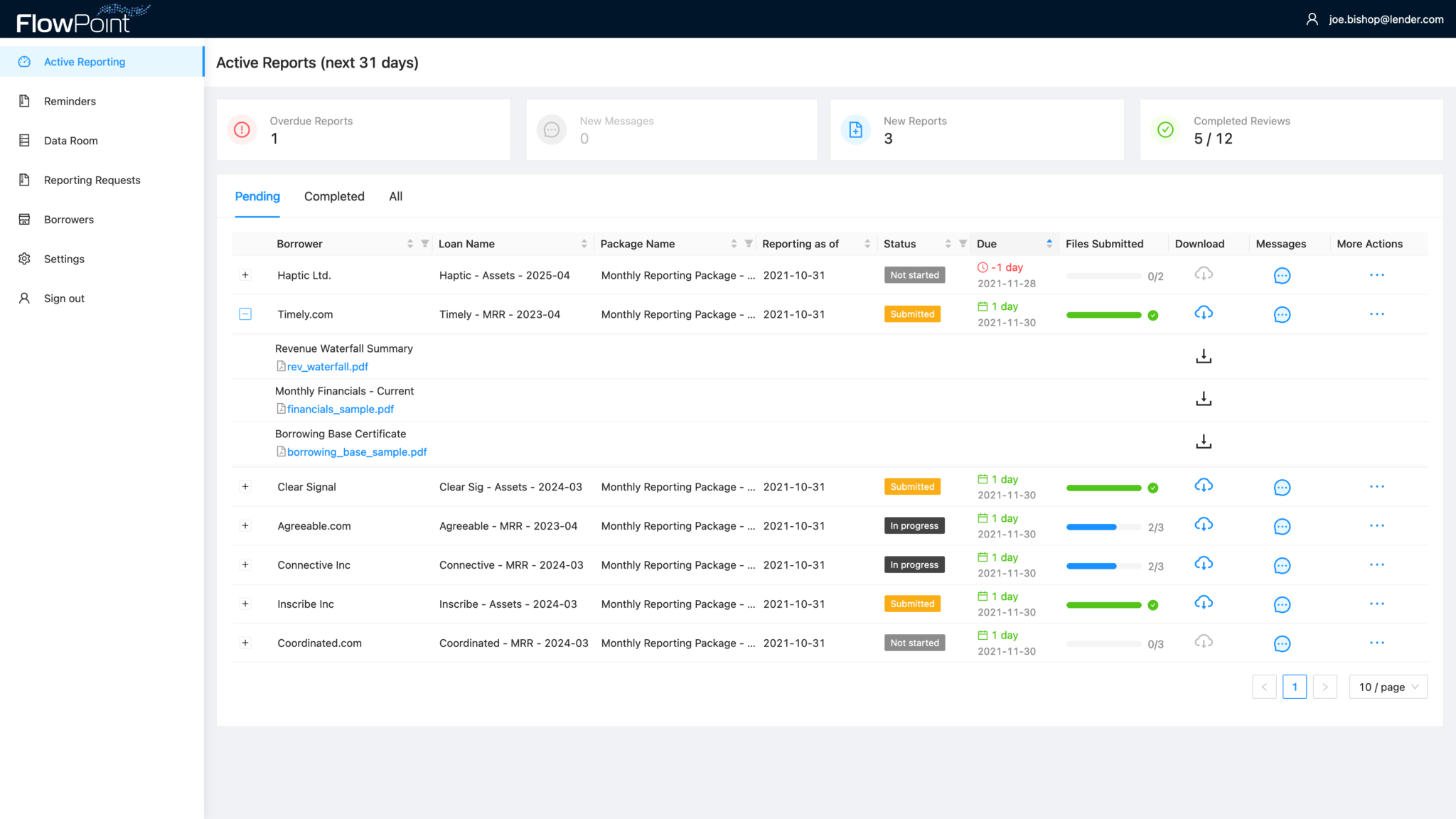The width and height of the screenshot is (1456, 819).
Task: Download the rev_waterfall.pdf file icon
Action: [1203, 356]
